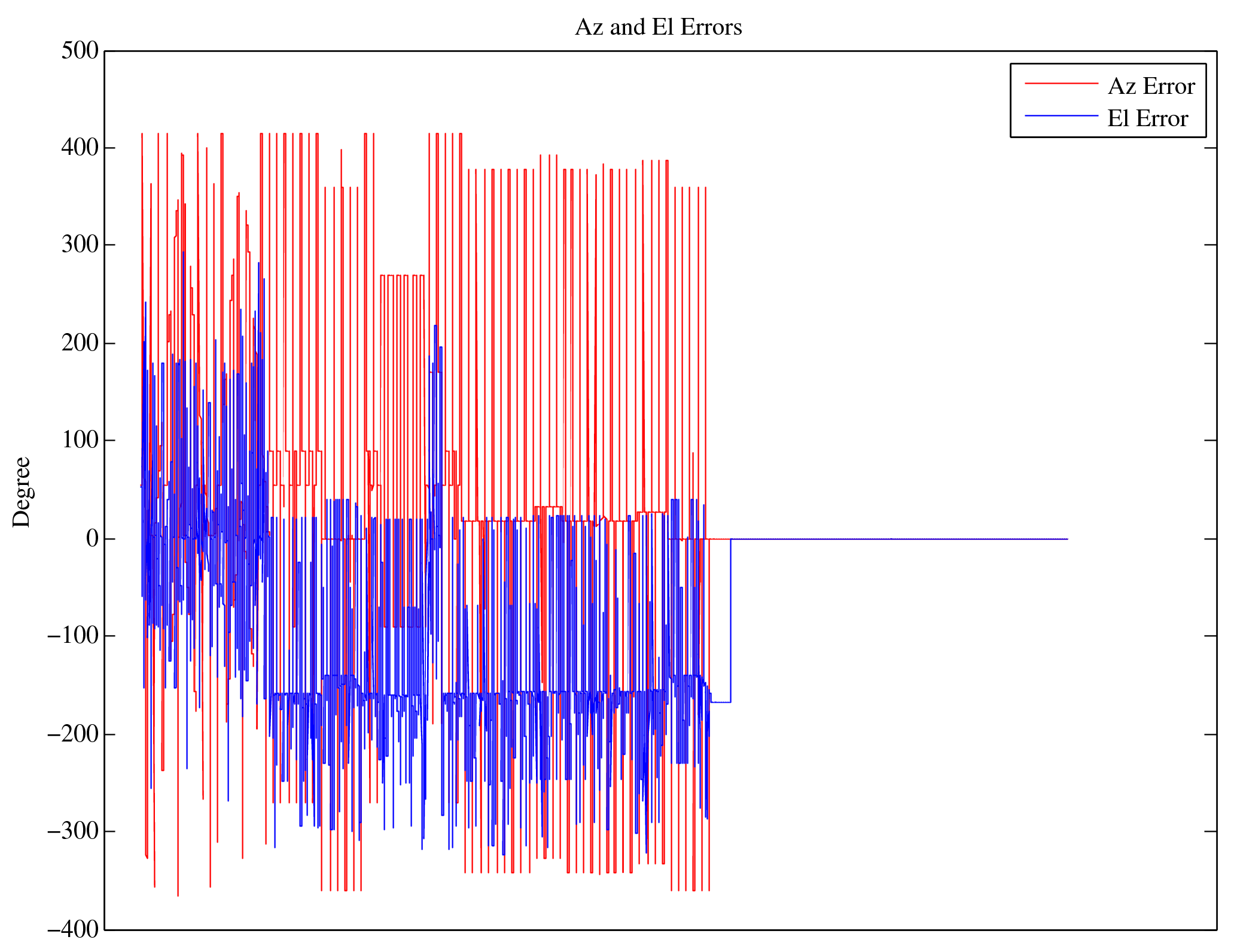Viewport: 1234px width, 952px height.
Task: Click the −100 y-axis tick label
Action: (x=72, y=636)
